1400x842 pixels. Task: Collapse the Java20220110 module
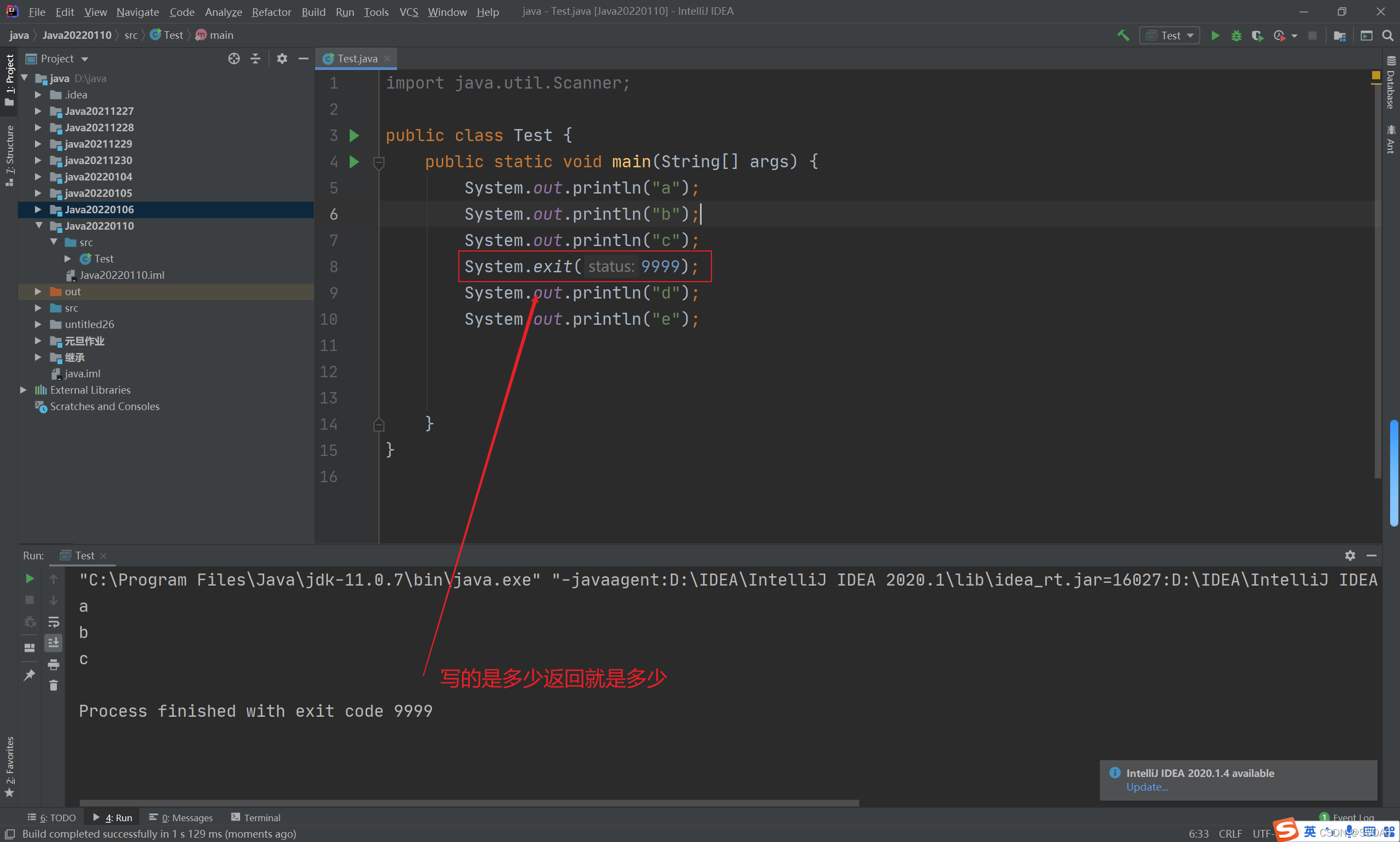pos(39,226)
